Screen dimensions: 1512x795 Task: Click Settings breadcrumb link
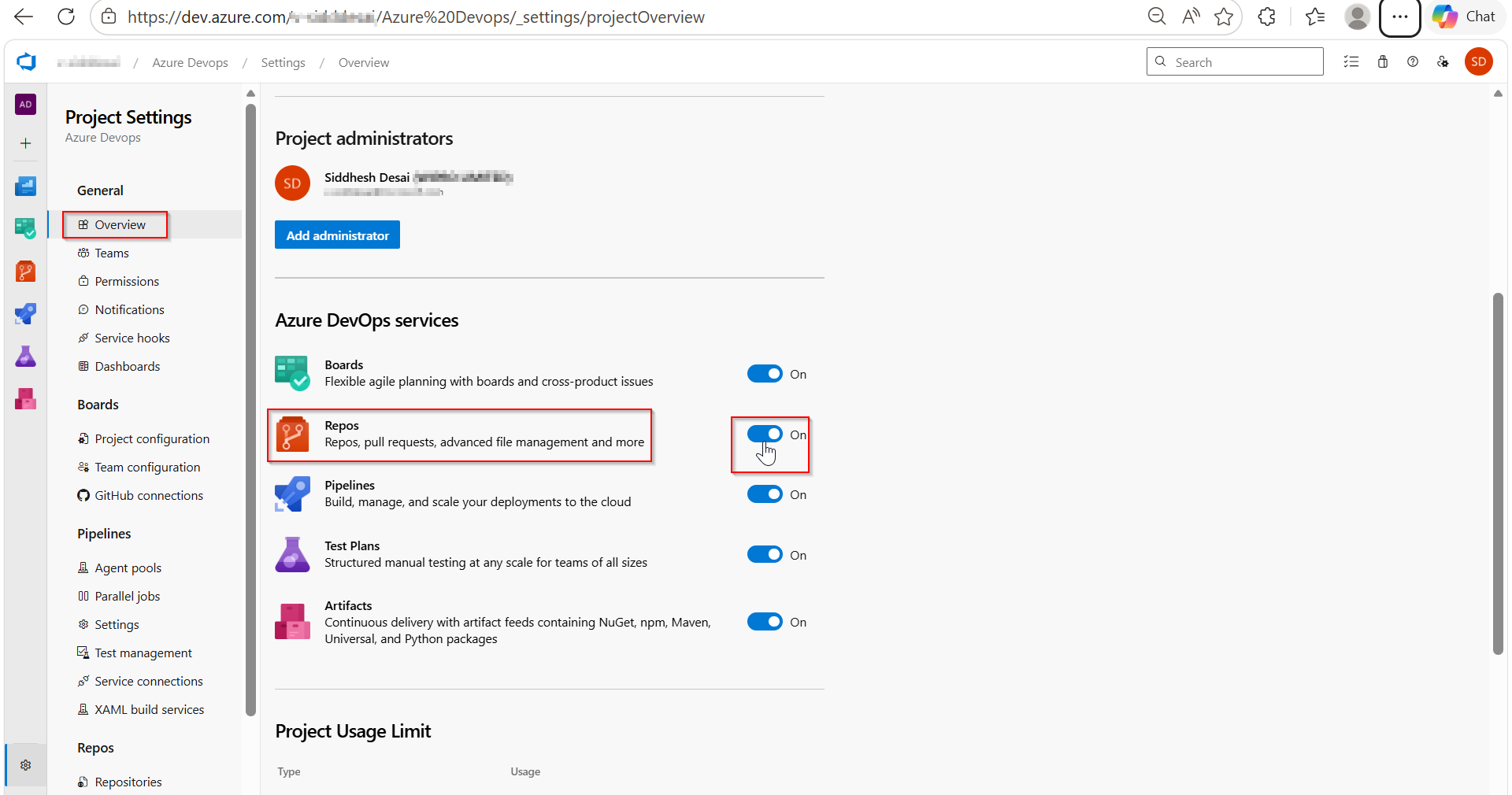click(x=283, y=62)
